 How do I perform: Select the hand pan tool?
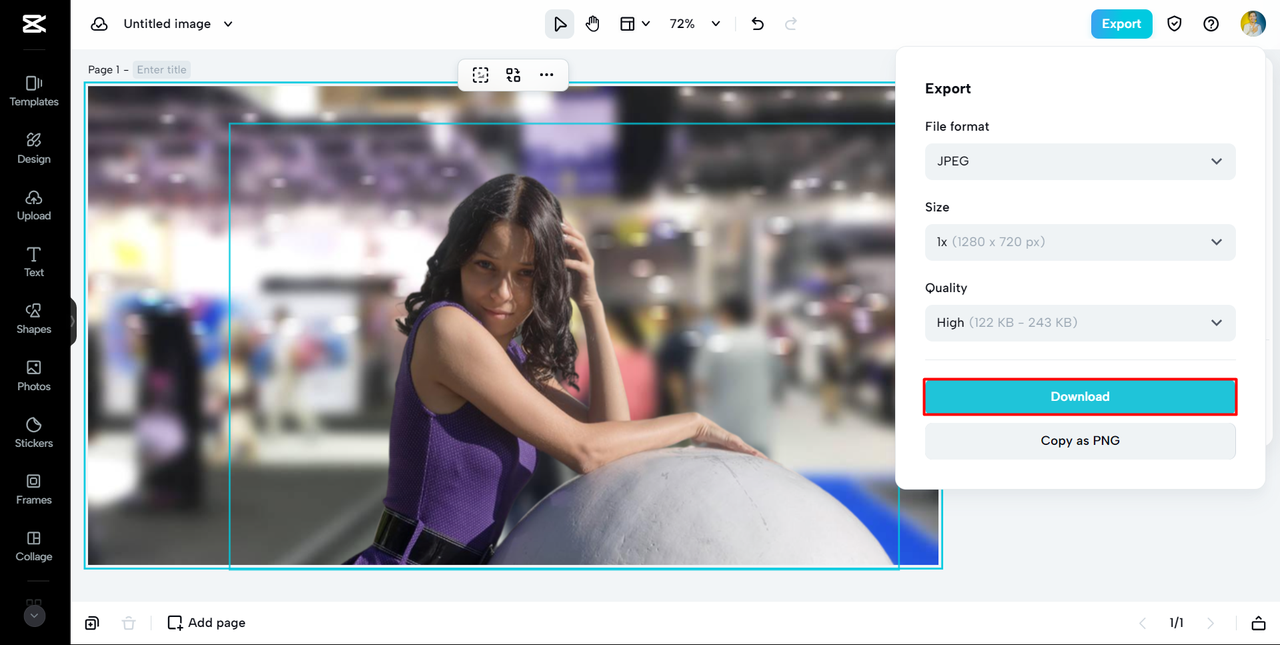(x=593, y=24)
